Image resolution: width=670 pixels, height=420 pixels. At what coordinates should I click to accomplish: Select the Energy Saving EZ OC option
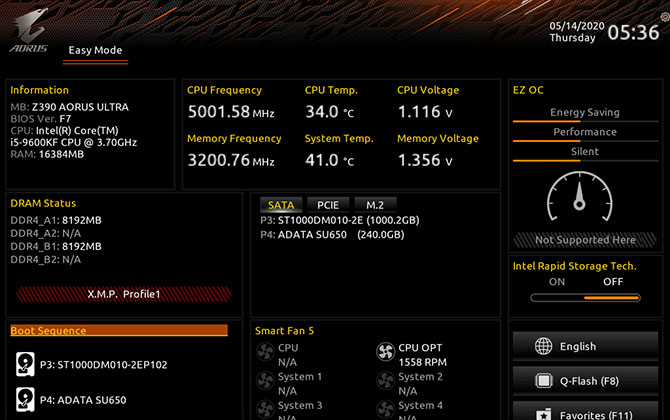[x=585, y=113]
